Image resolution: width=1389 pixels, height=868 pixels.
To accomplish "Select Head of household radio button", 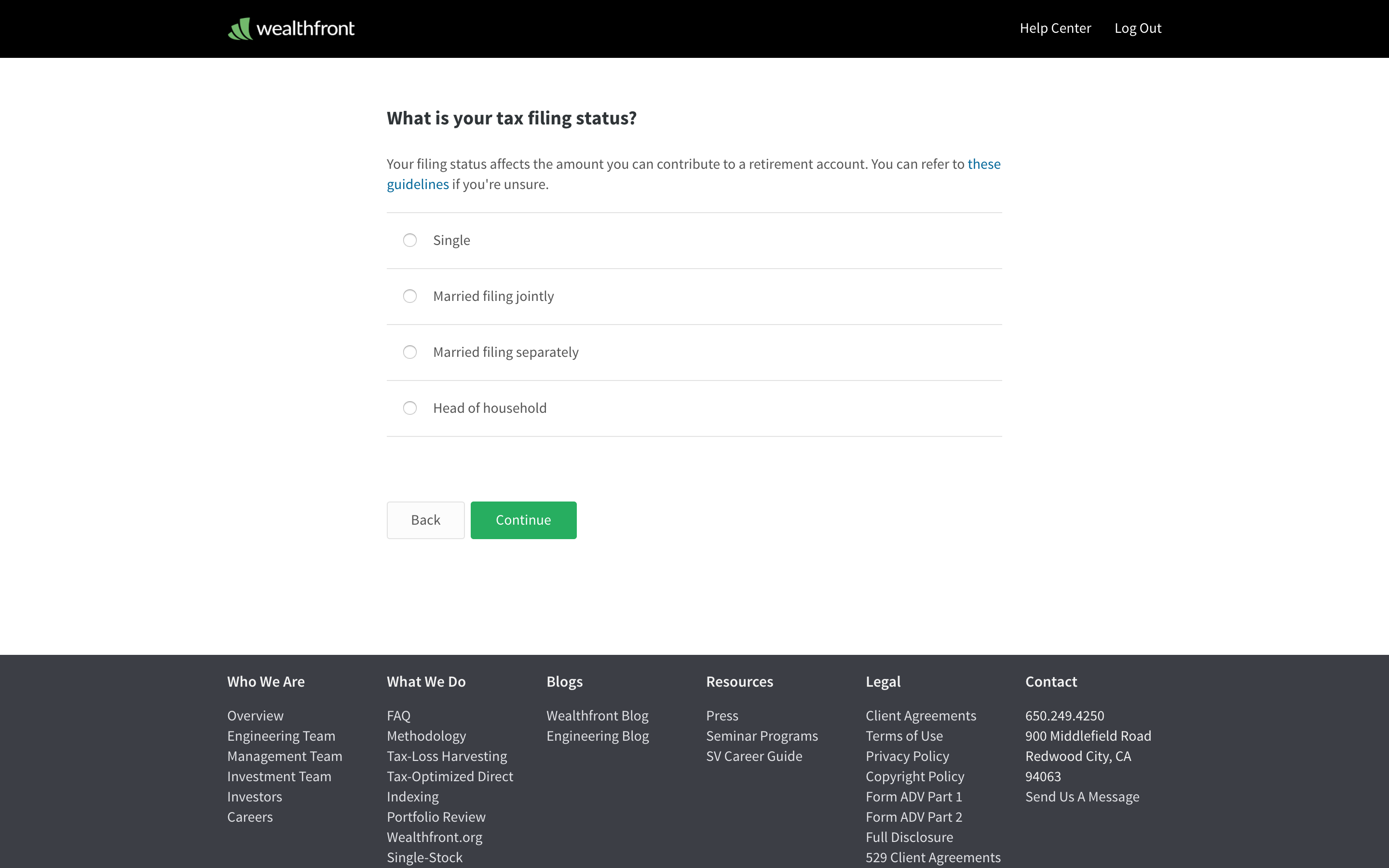I will (x=410, y=408).
